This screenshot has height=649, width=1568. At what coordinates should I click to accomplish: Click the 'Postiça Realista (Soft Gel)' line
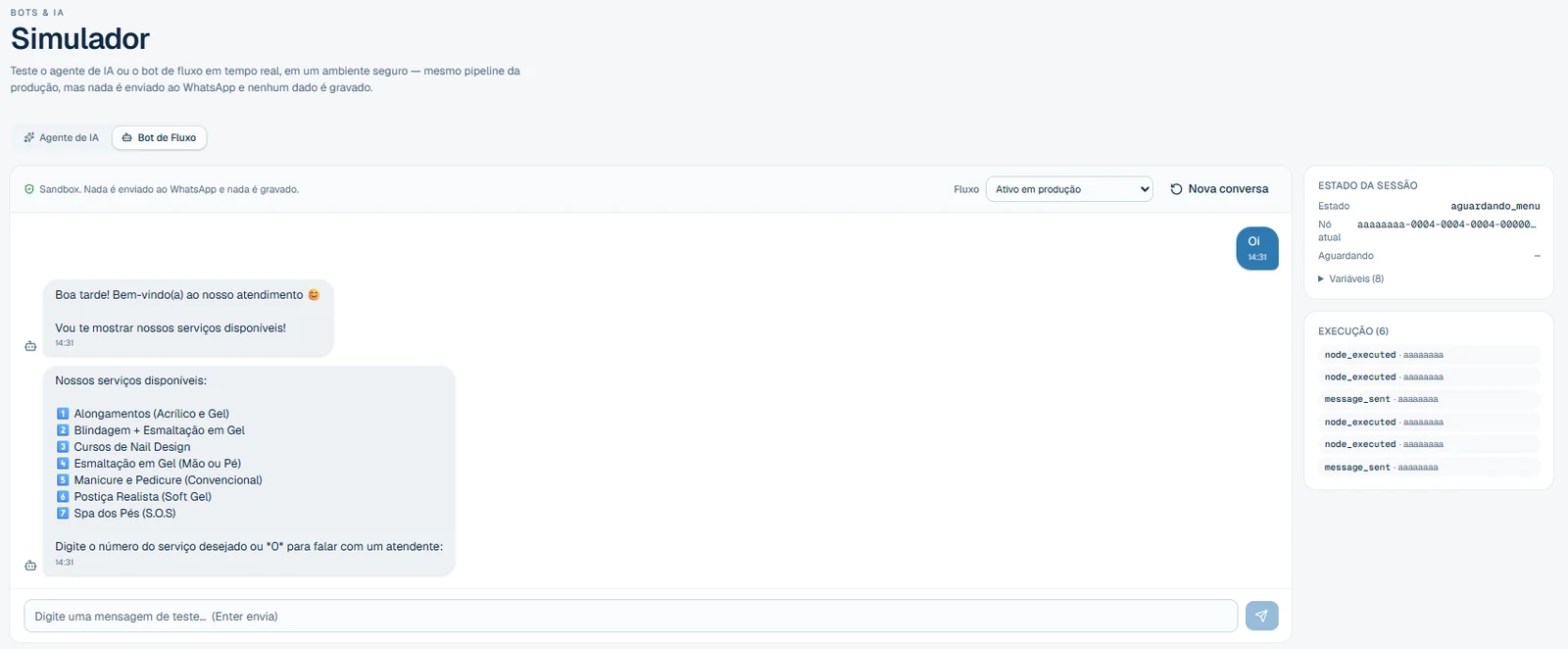pos(133,497)
